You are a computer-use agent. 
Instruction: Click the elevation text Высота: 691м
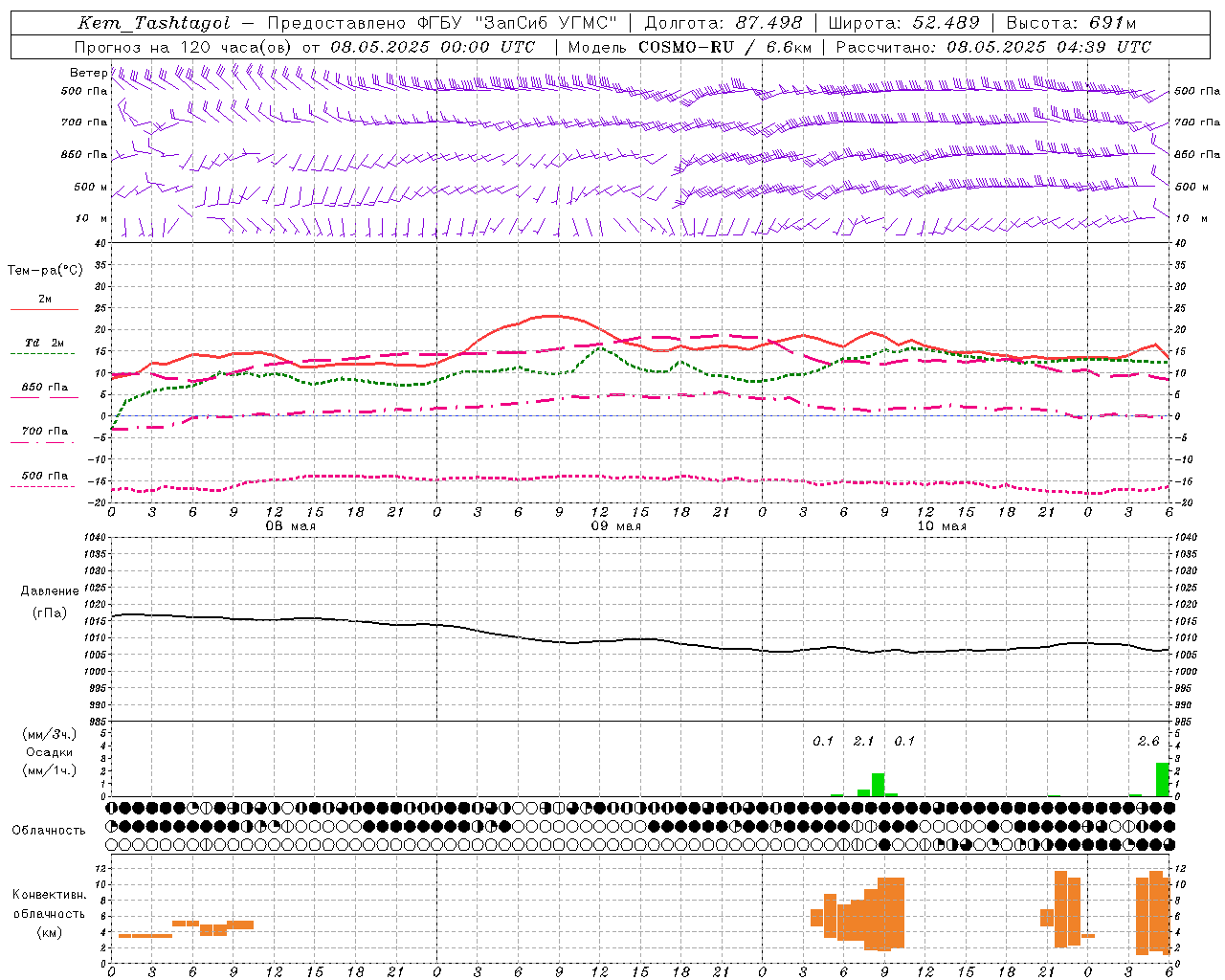(1071, 24)
